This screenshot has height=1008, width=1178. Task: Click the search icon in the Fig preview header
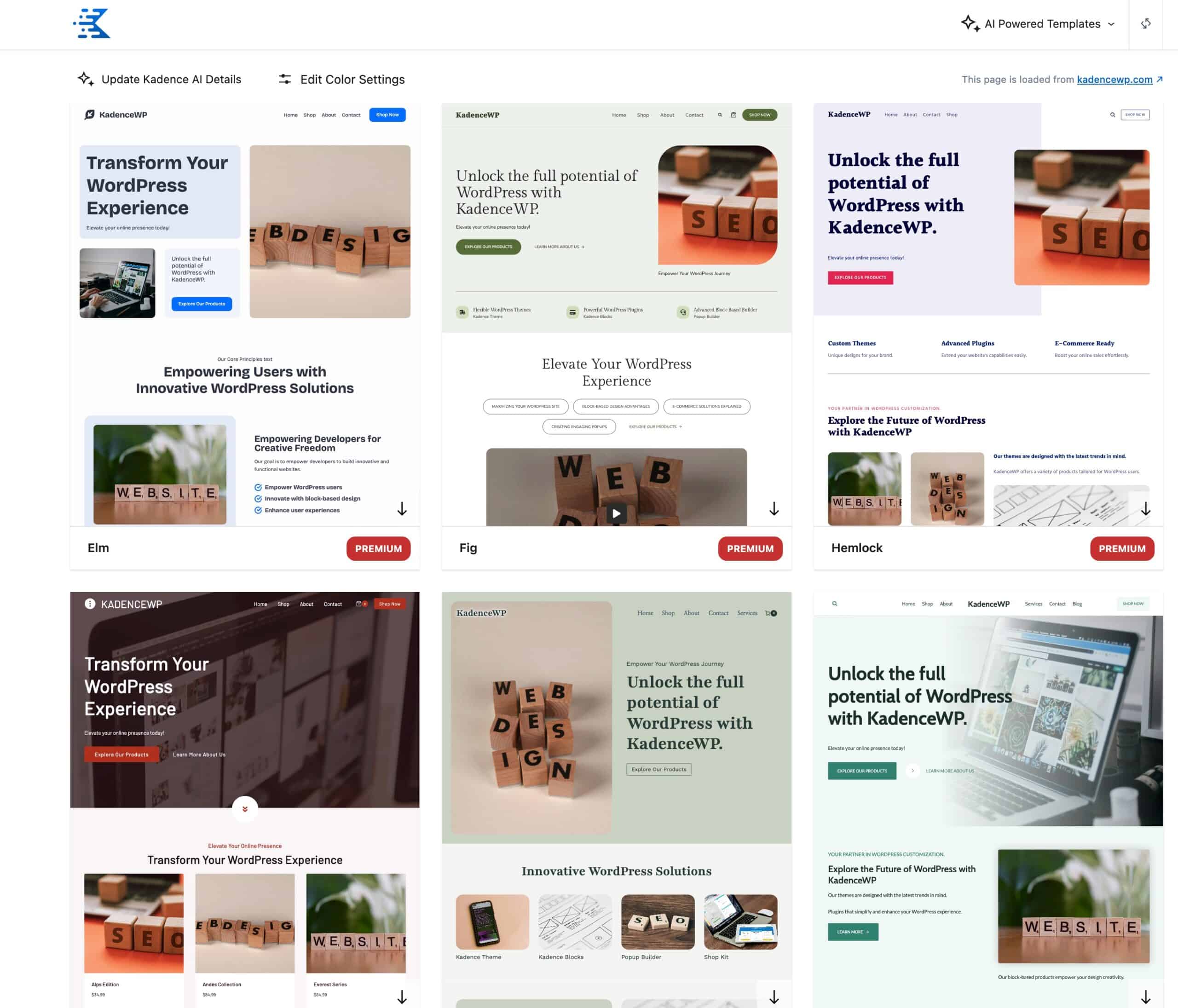pyautogui.click(x=720, y=115)
